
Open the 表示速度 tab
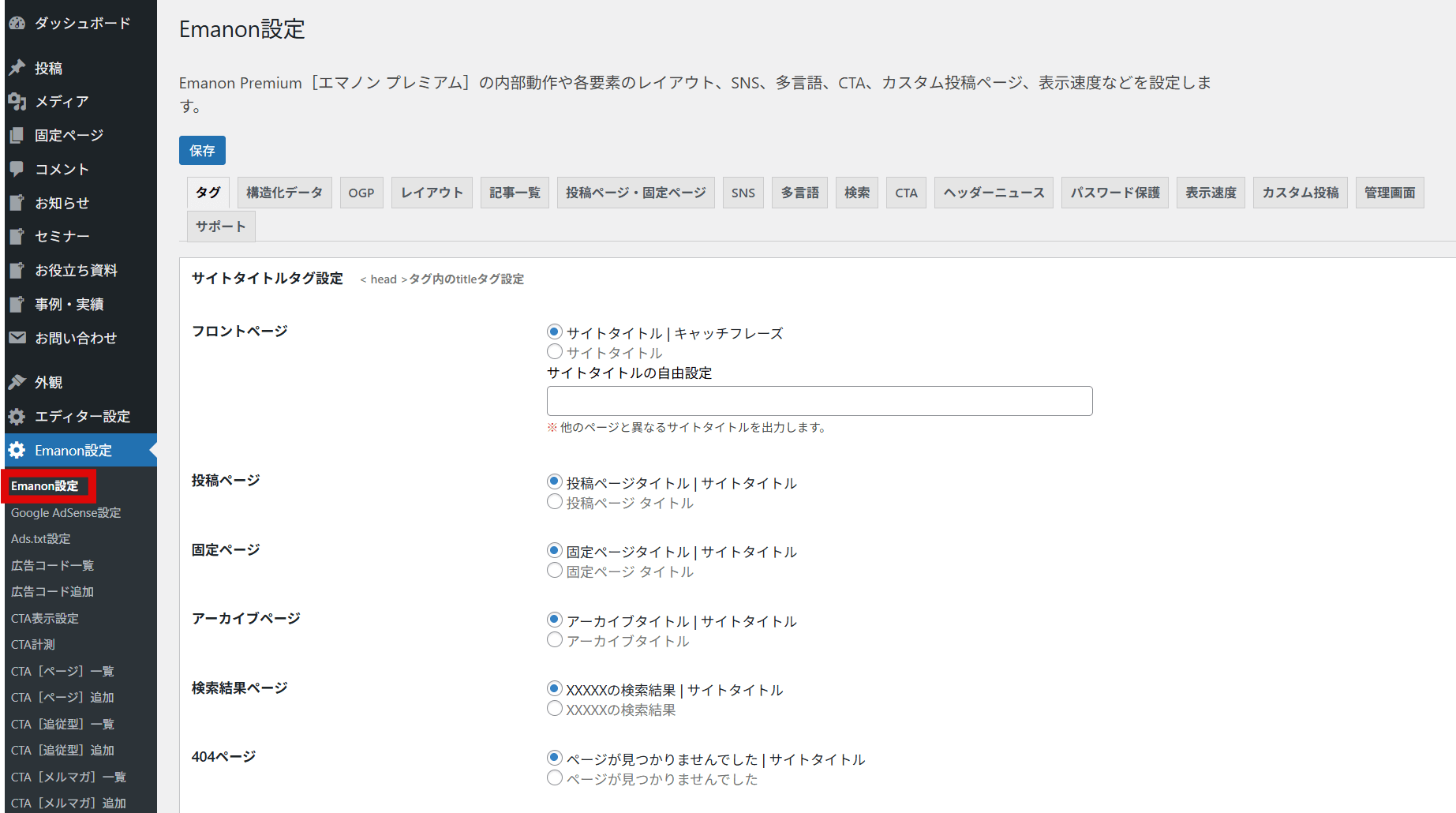(1211, 193)
